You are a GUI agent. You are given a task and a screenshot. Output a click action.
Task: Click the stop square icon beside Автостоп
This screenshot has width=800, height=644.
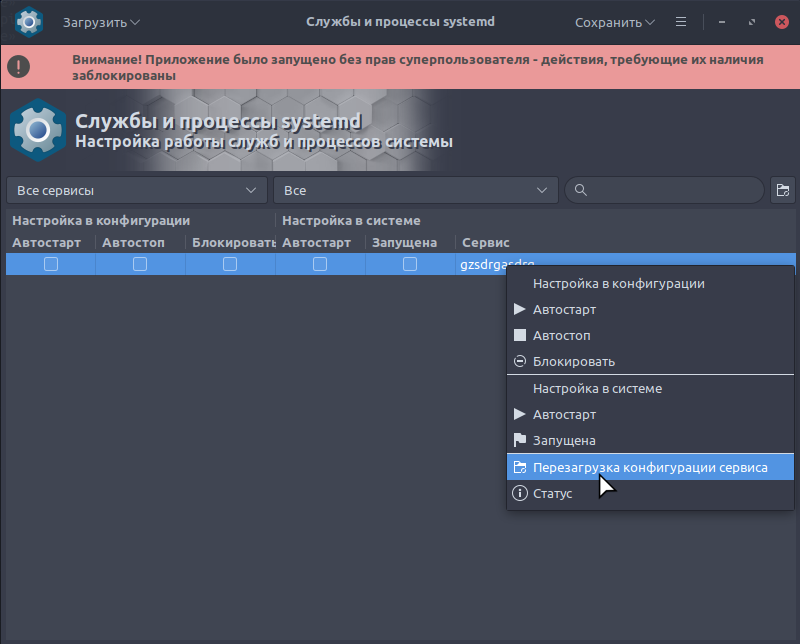(x=519, y=335)
